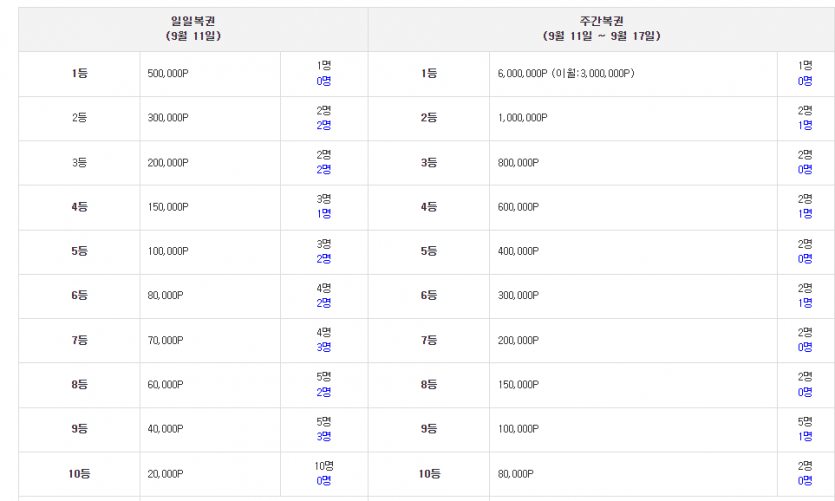Viewport: 835px width, 501px height.
Task: Click blue 2명 link in daily 3등 row
Action: point(324,170)
